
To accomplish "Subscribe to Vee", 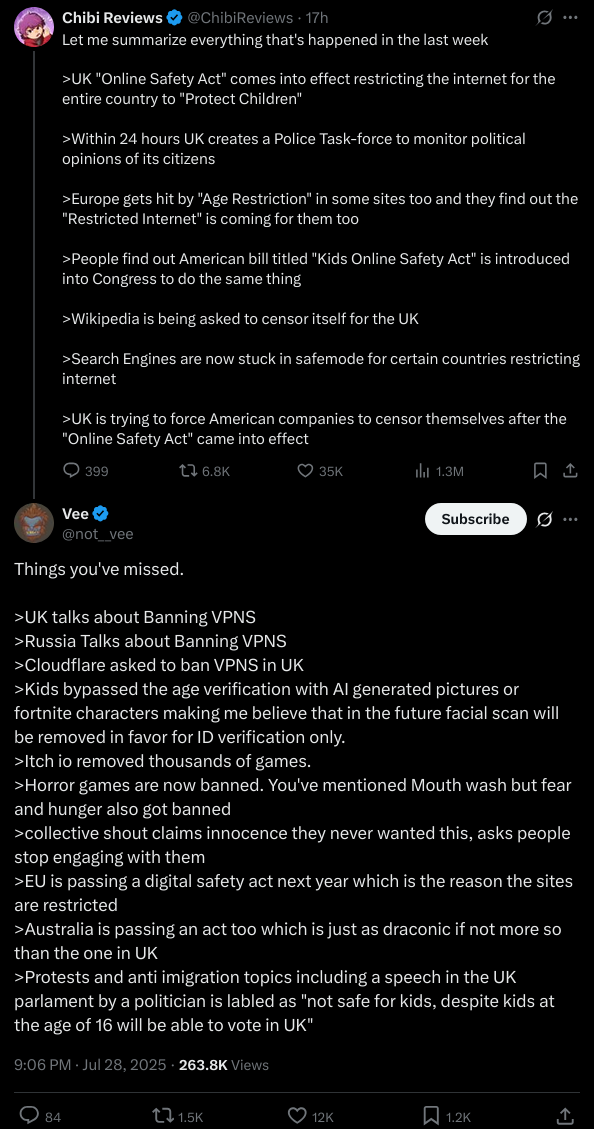I will [x=475, y=519].
